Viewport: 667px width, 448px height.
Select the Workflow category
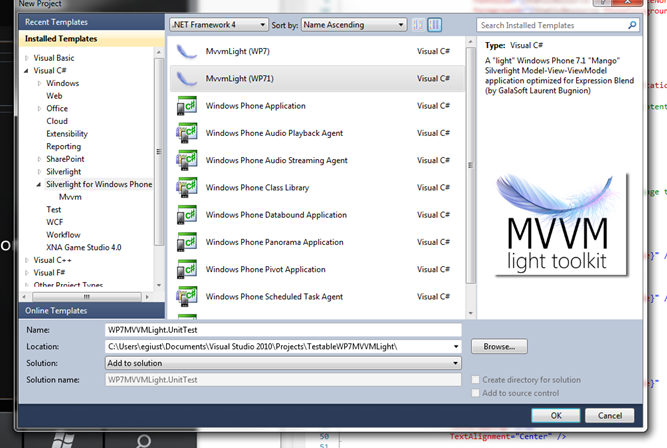point(63,235)
